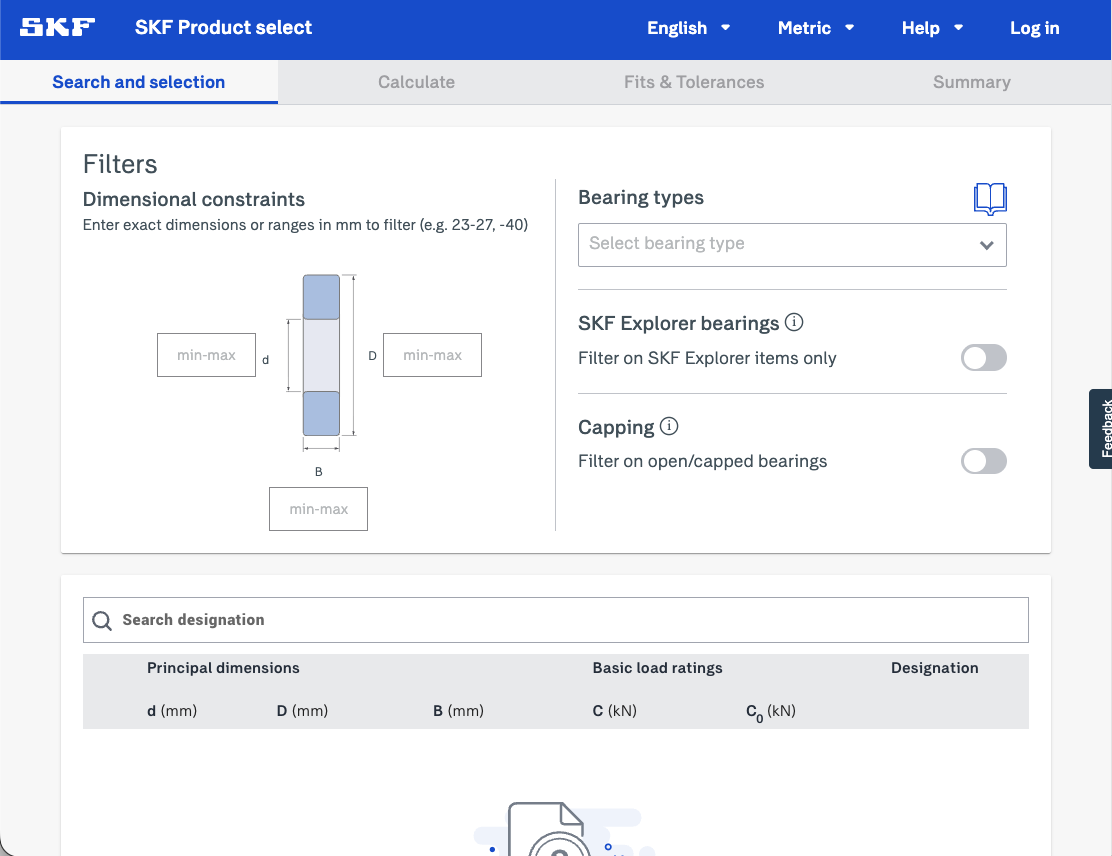Click SKF Product select title

[223, 28]
